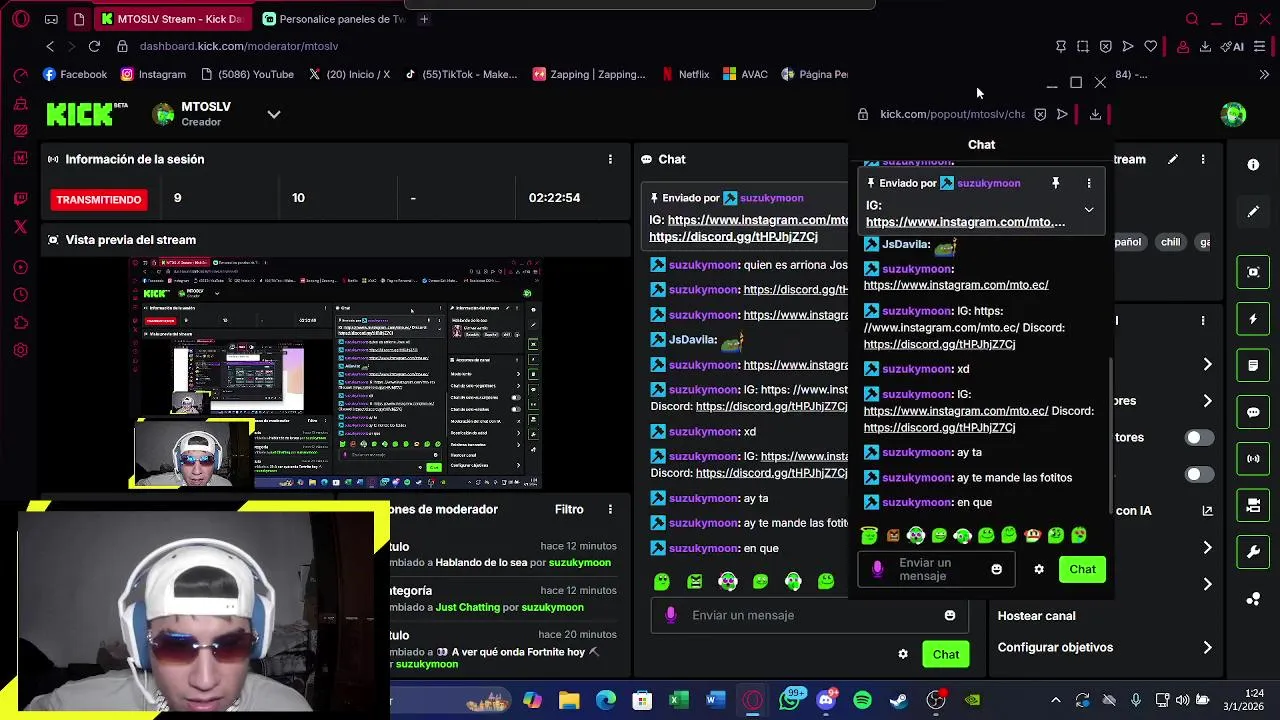
Task: Open the Hostear canal option
Action: [1036, 616]
